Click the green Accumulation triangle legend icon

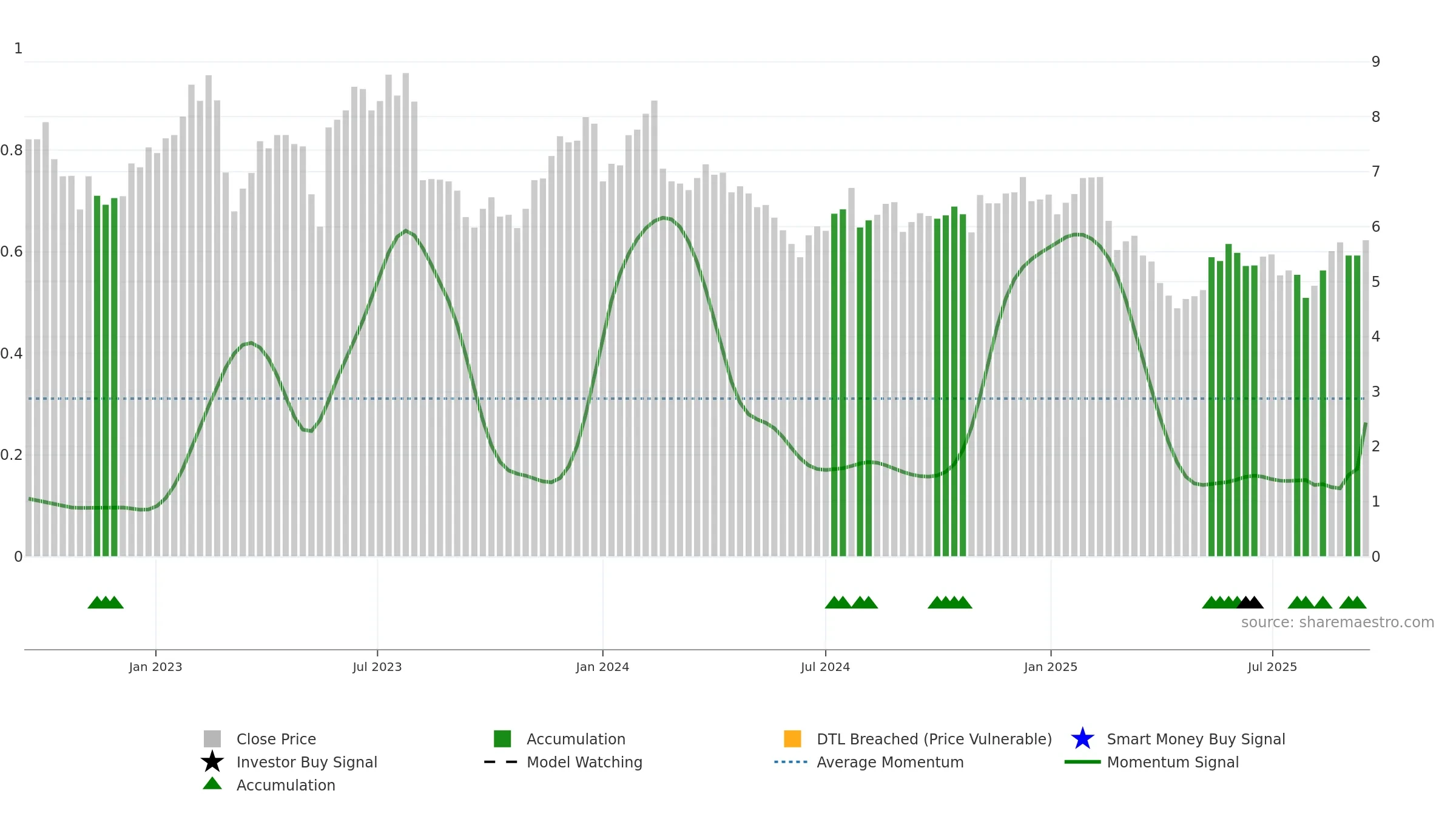(212, 784)
